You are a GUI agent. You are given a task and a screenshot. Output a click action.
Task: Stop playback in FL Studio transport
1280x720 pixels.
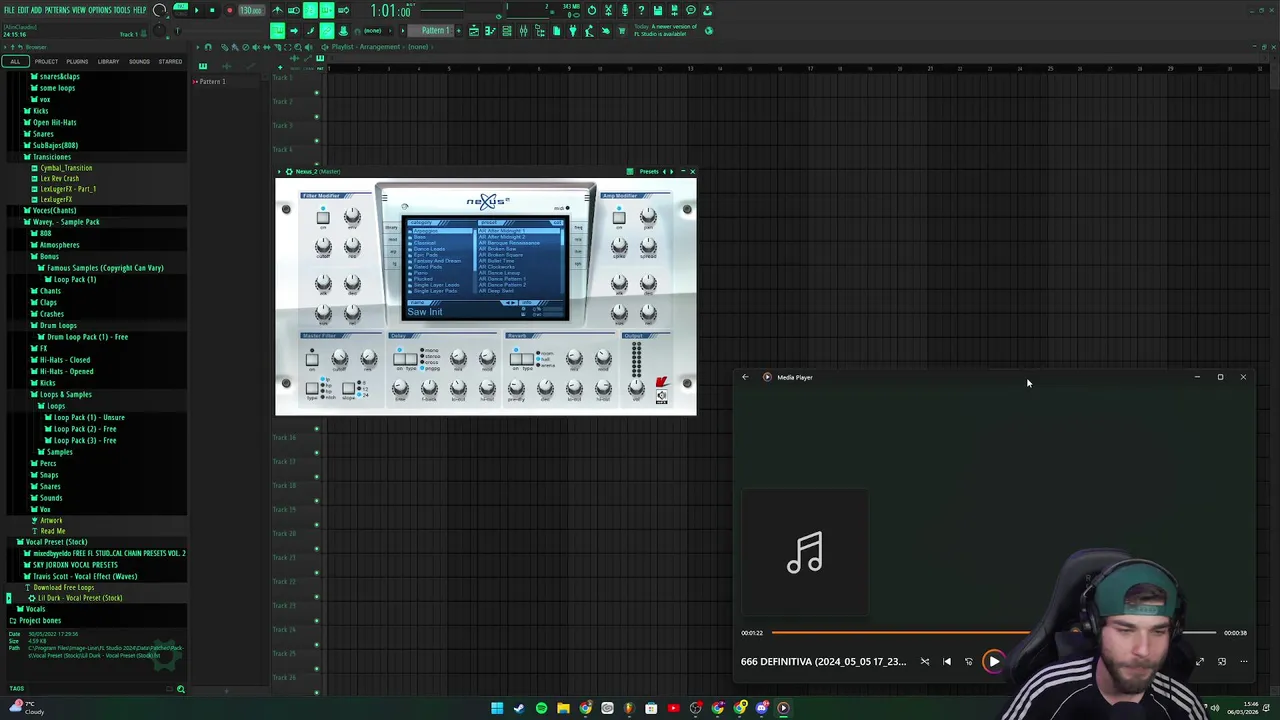coord(212,10)
